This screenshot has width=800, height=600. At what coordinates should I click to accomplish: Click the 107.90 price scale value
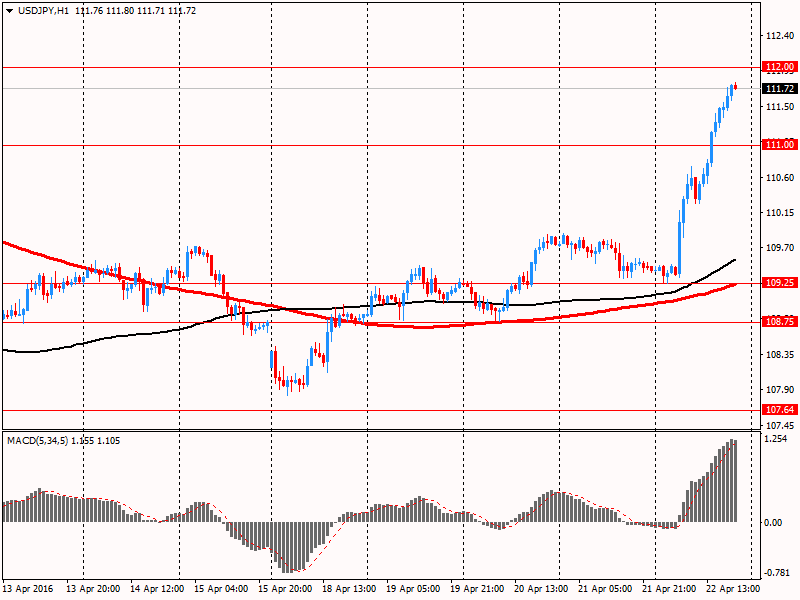coord(780,390)
